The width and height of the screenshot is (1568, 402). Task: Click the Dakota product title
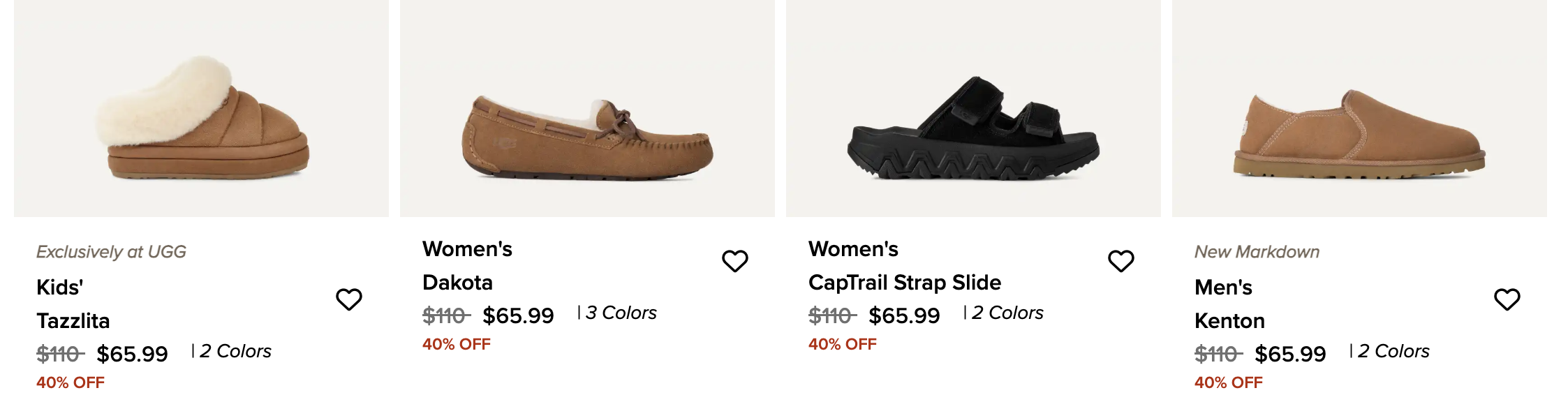(x=458, y=283)
